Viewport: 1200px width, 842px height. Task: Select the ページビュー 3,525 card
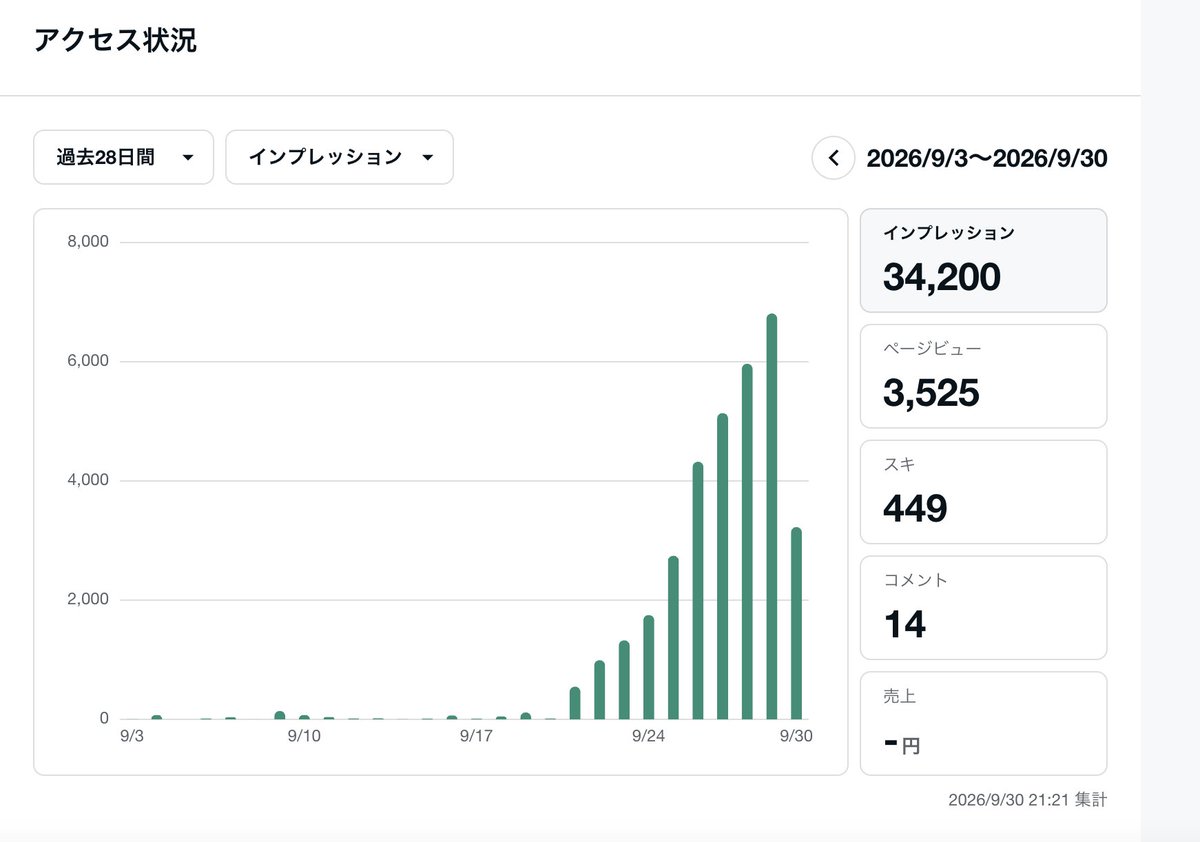pyautogui.click(x=984, y=376)
